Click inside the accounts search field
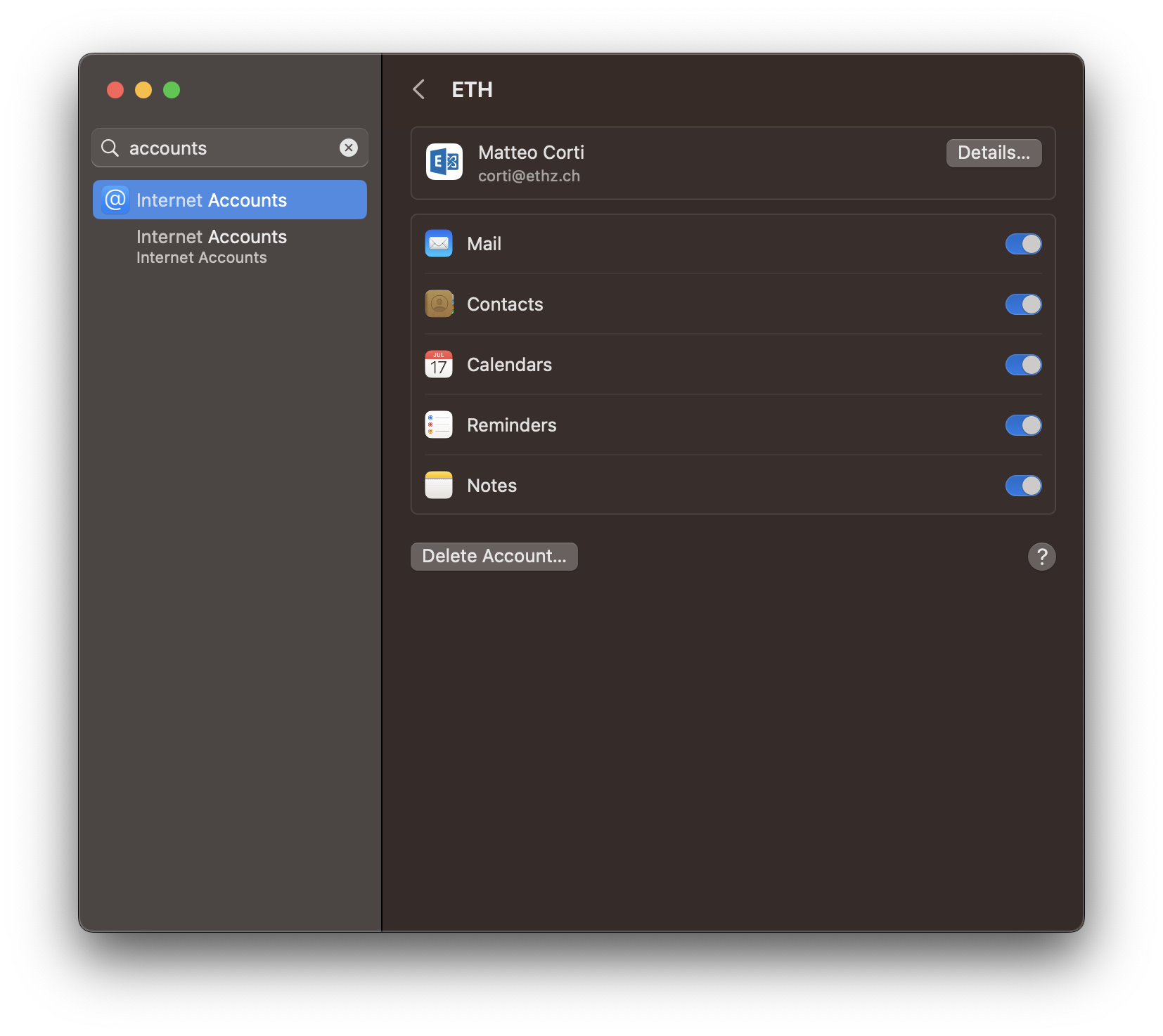 click(230, 148)
